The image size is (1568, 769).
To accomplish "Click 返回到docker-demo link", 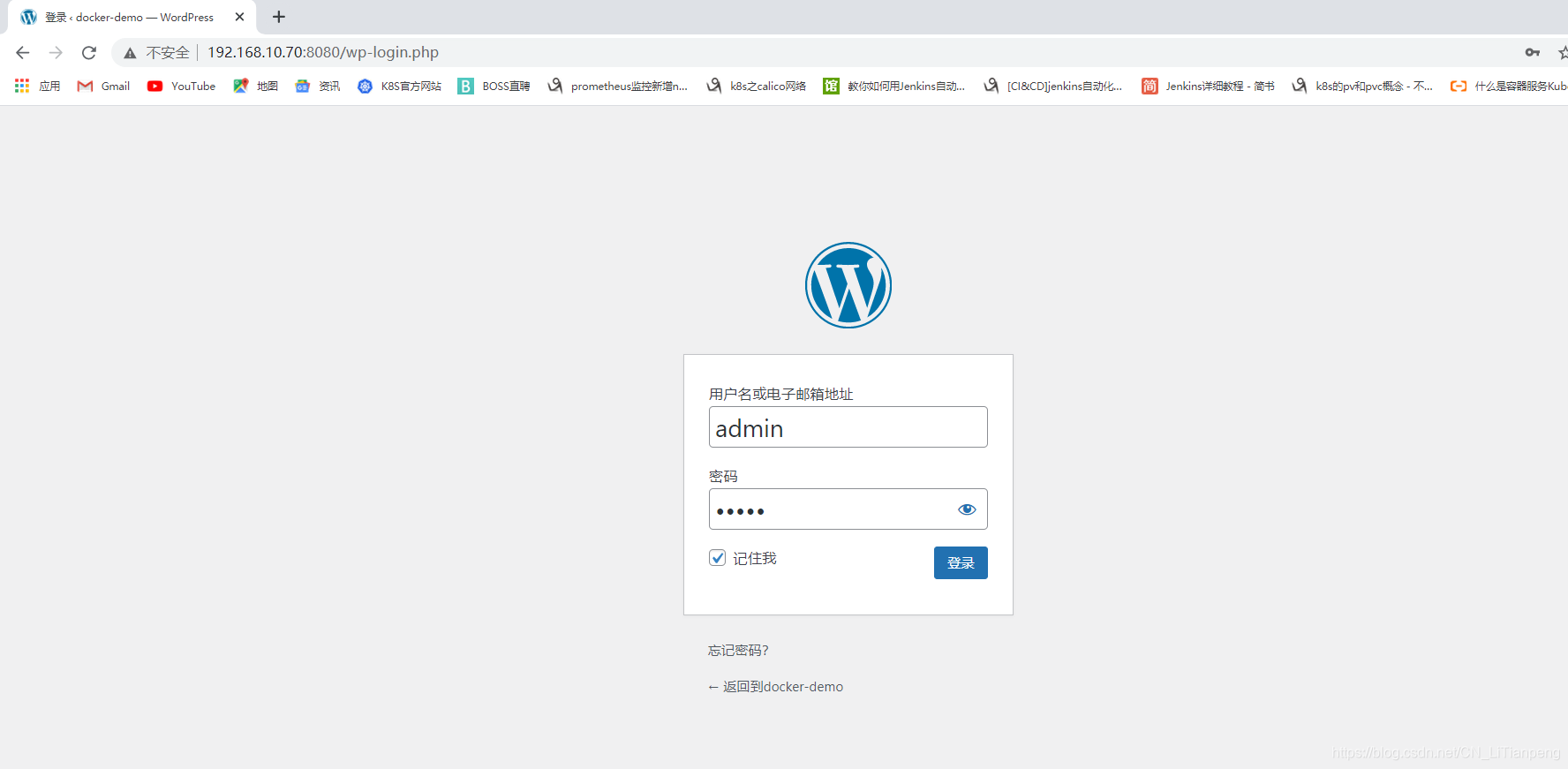I will click(x=775, y=687).
